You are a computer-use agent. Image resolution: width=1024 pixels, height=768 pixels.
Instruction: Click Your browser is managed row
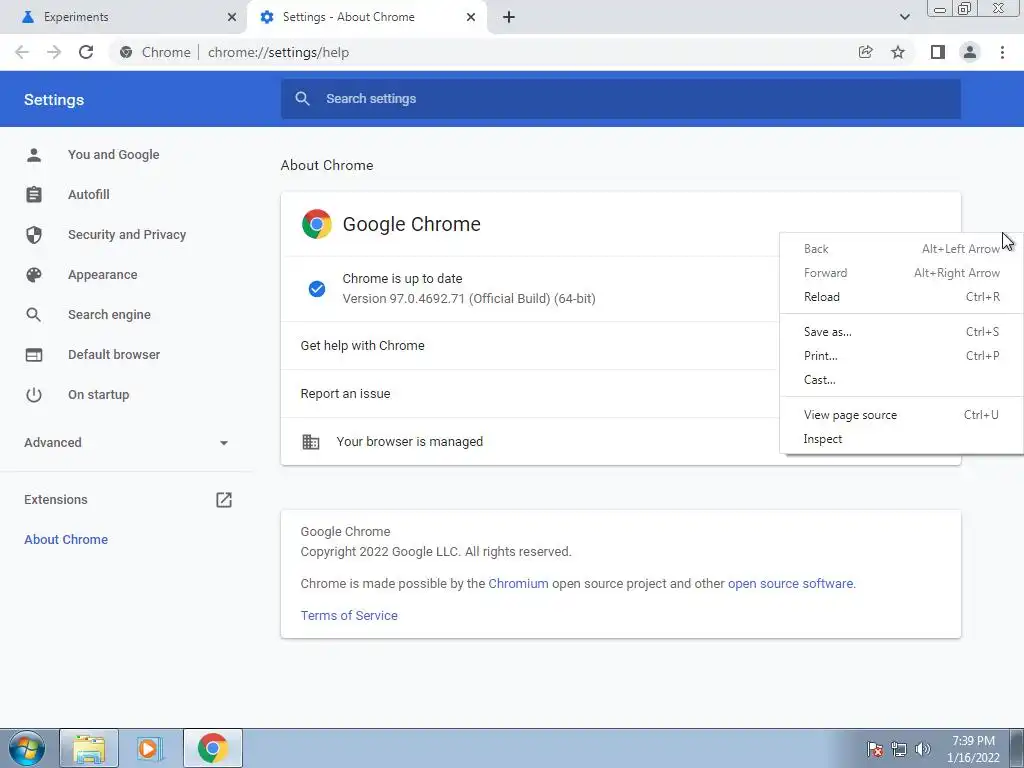click(530, 441)
